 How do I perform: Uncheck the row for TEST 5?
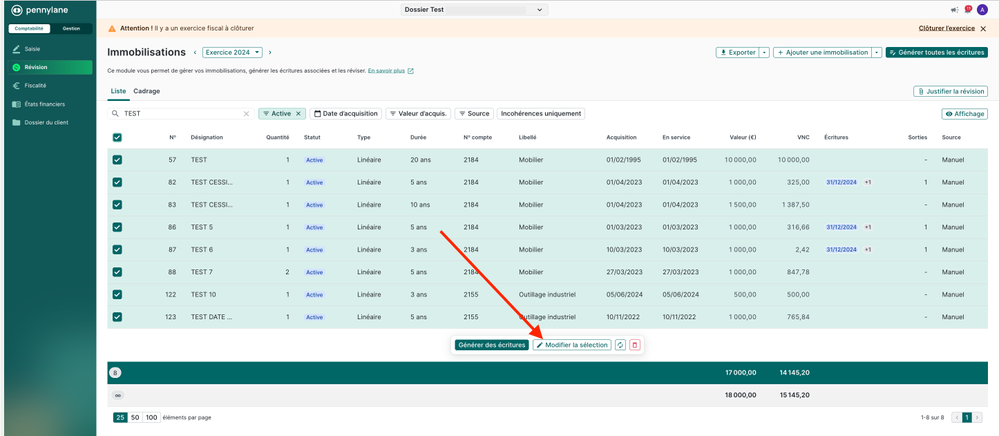117,227
